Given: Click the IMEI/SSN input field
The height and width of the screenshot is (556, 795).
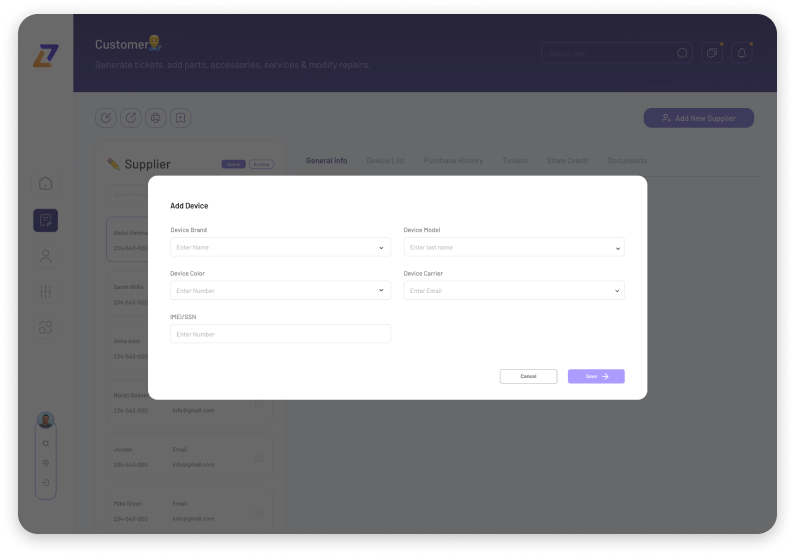Looking at the screenshot, I should [x=280, y=334].
